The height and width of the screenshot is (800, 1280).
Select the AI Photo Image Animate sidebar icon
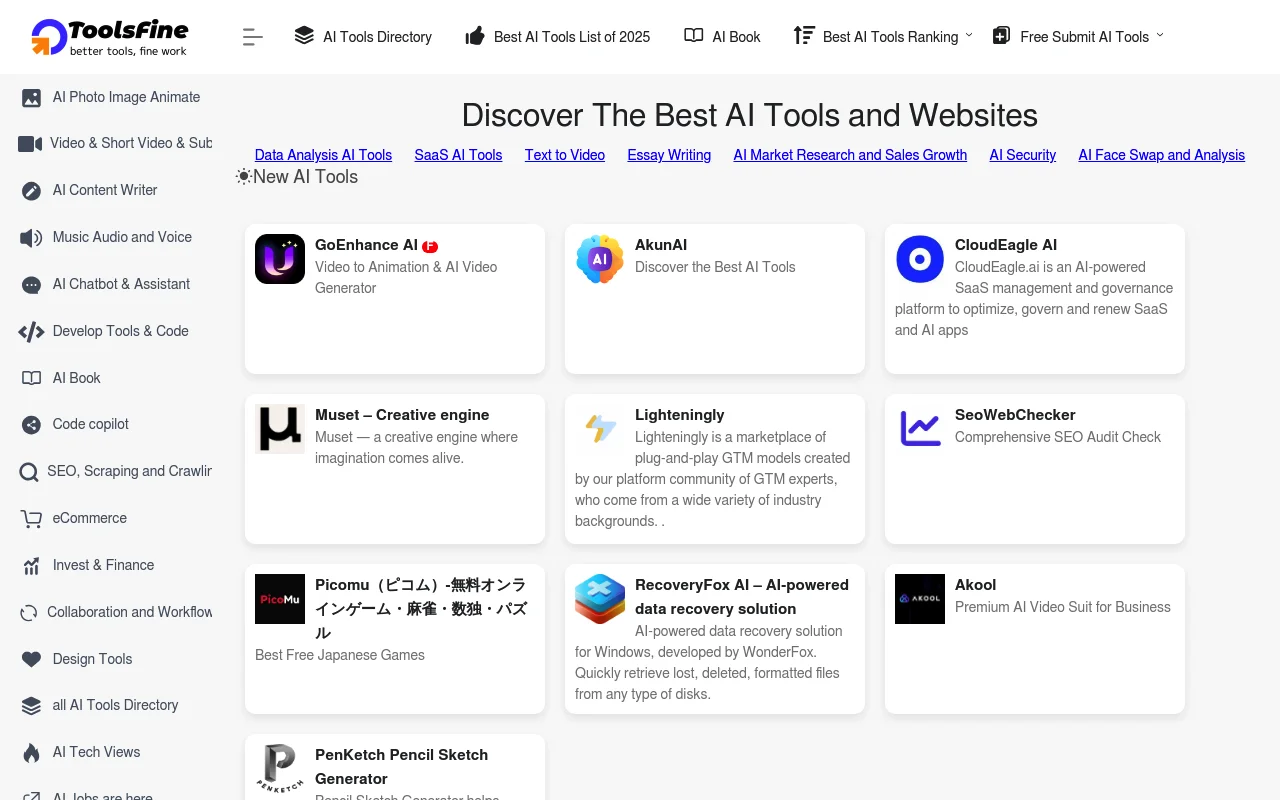click(29, 97)
